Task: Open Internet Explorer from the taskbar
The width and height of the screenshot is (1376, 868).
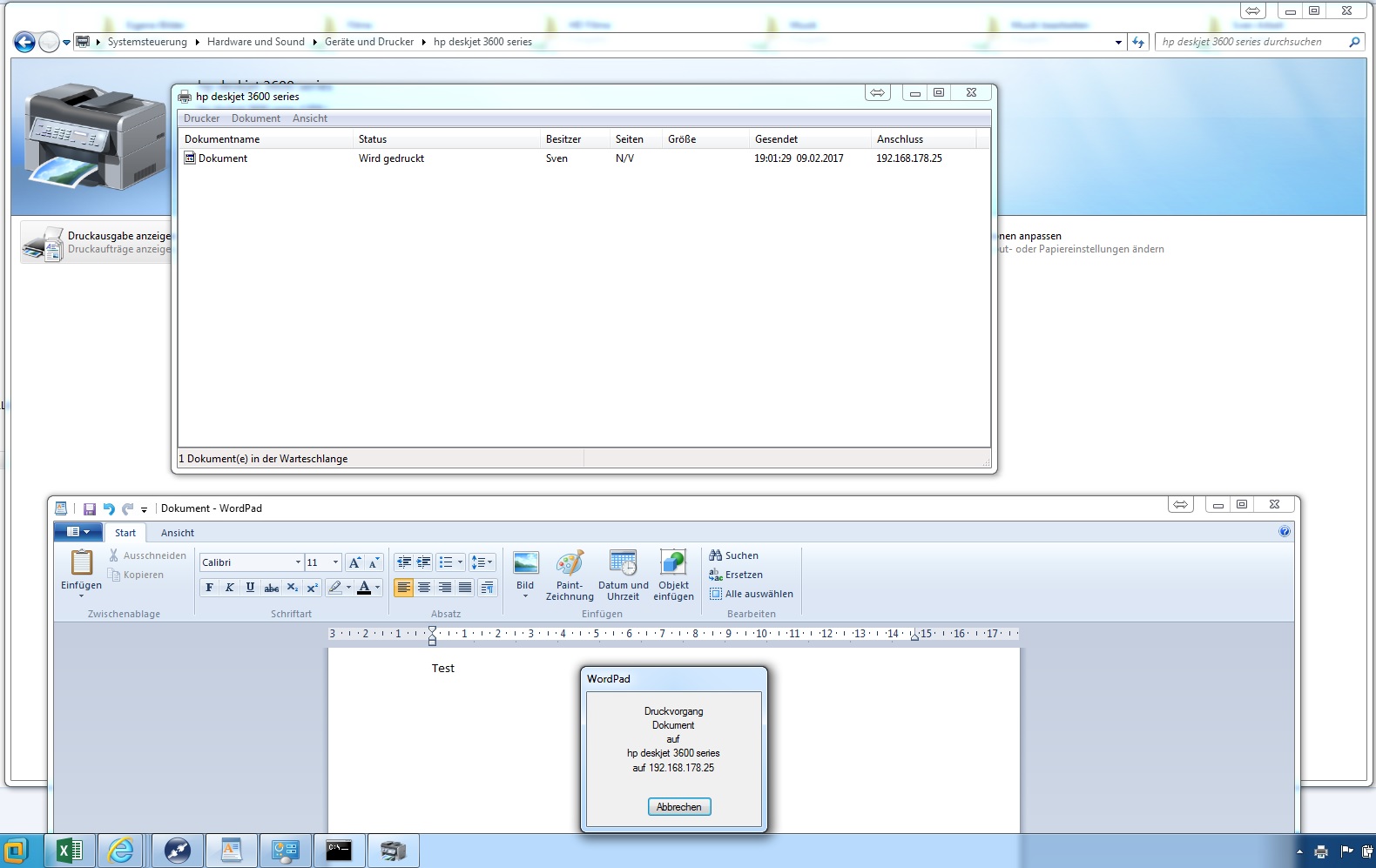Action: click(121, 851)
